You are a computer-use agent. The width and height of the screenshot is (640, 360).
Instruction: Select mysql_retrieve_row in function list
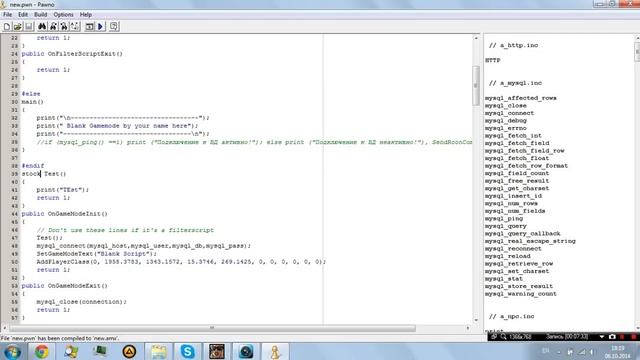[x=519, y=264]
